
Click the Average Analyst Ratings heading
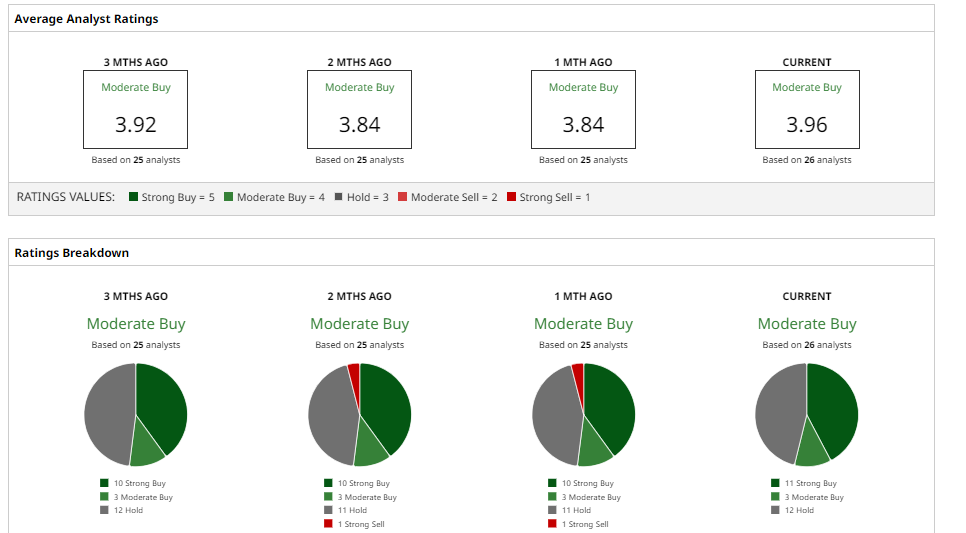pos(86,19)
